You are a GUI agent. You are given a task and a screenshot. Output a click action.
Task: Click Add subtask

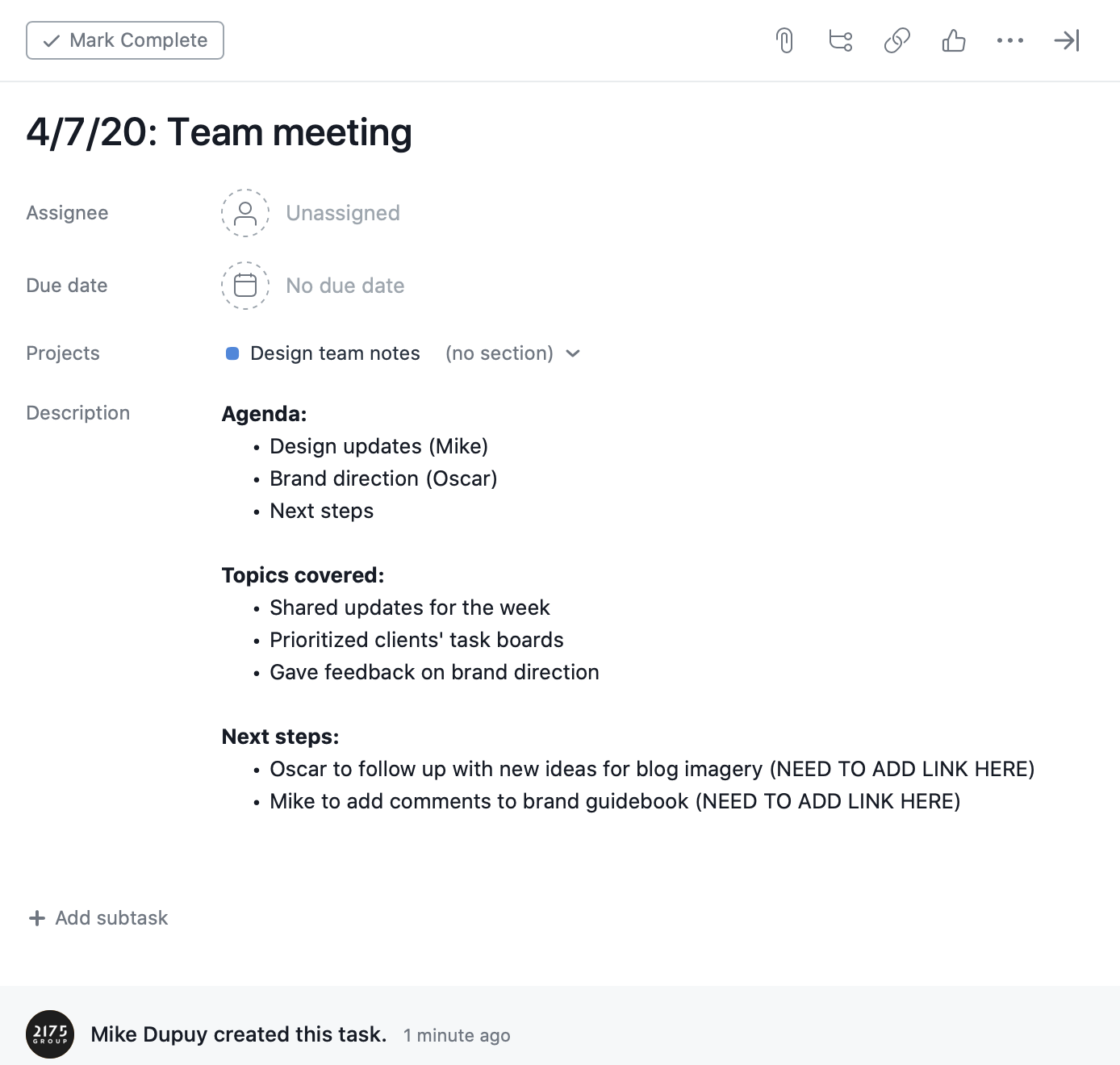click(98, 917)
